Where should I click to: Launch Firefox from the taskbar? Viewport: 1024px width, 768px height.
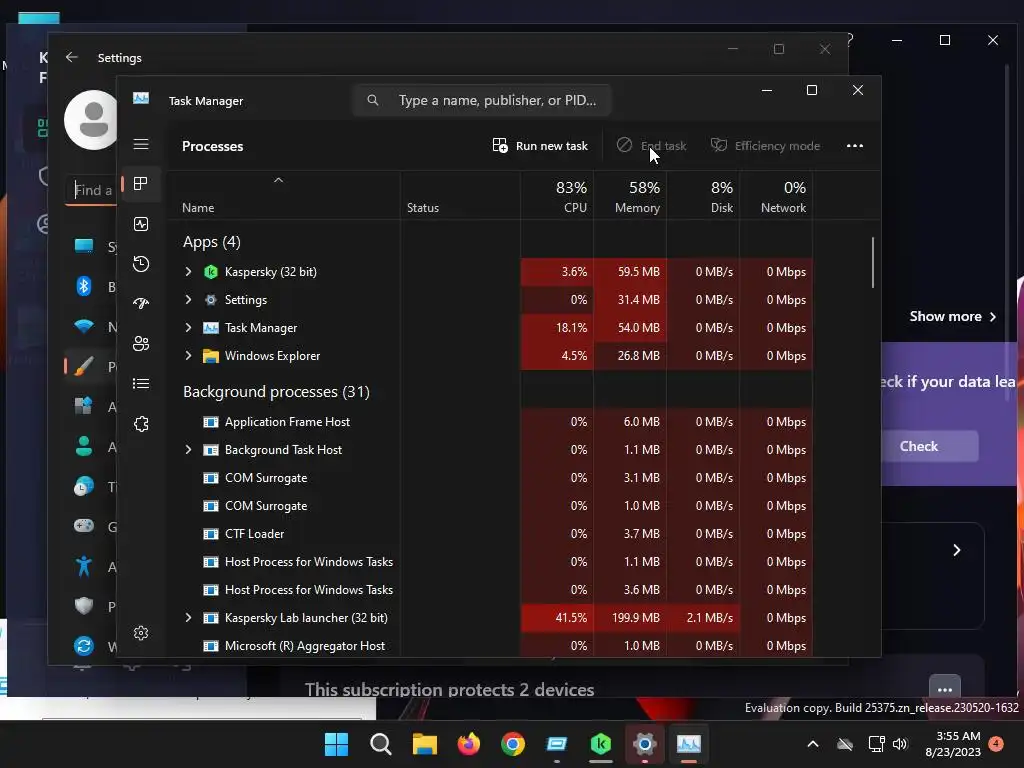pyautogui.click(x=468, y=744)
